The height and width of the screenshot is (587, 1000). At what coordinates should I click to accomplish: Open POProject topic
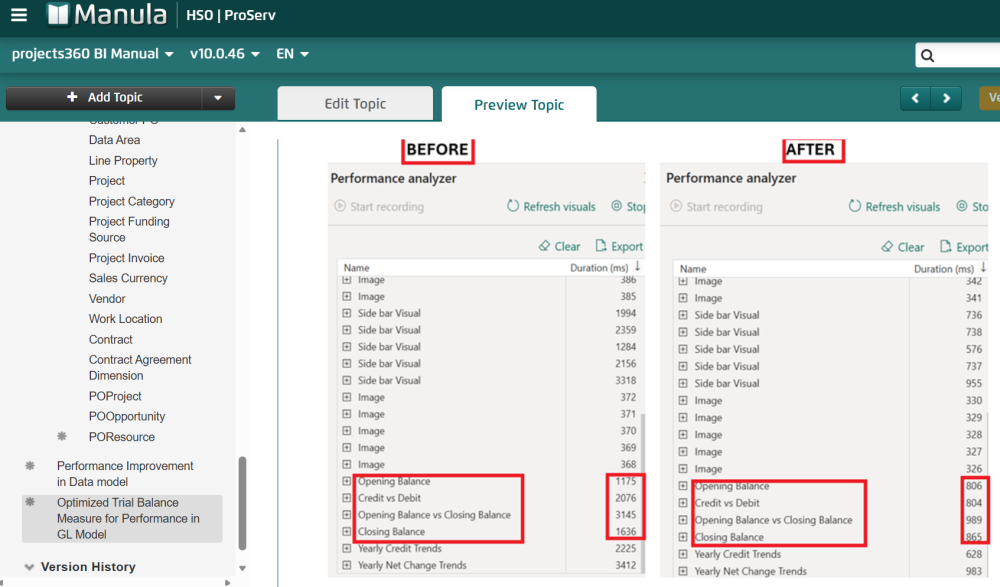pos(115,396)
